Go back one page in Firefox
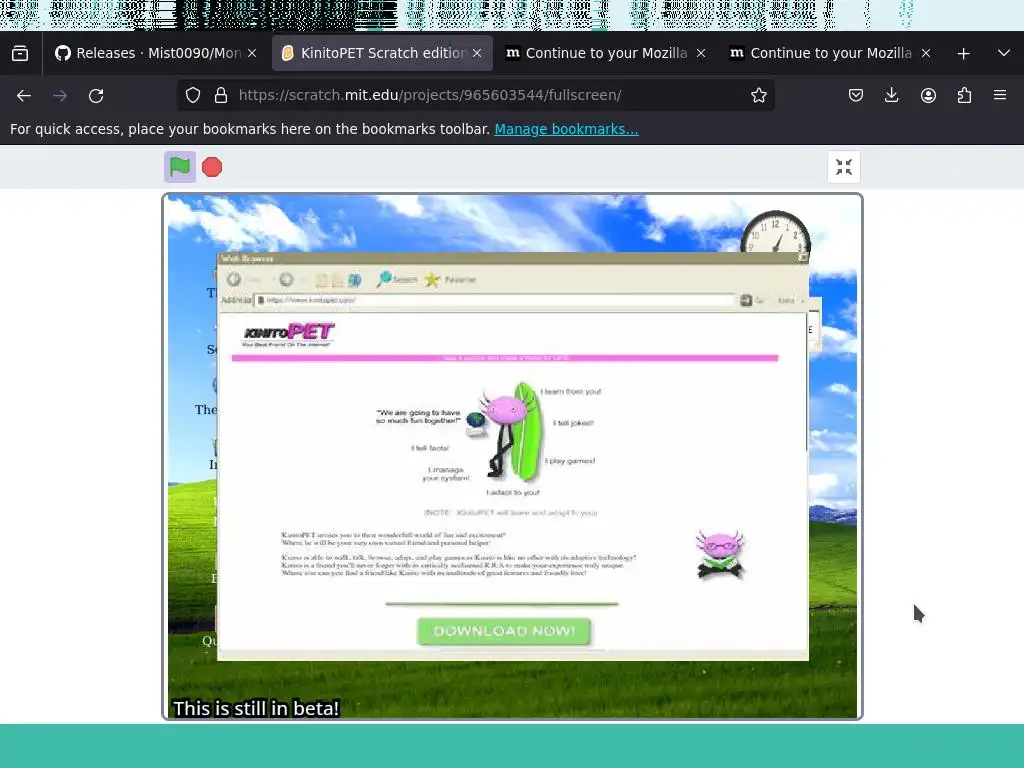Image resolution: width=1024 pixels, height=768 pixels. pyautogui.click(x=24, y=96)
